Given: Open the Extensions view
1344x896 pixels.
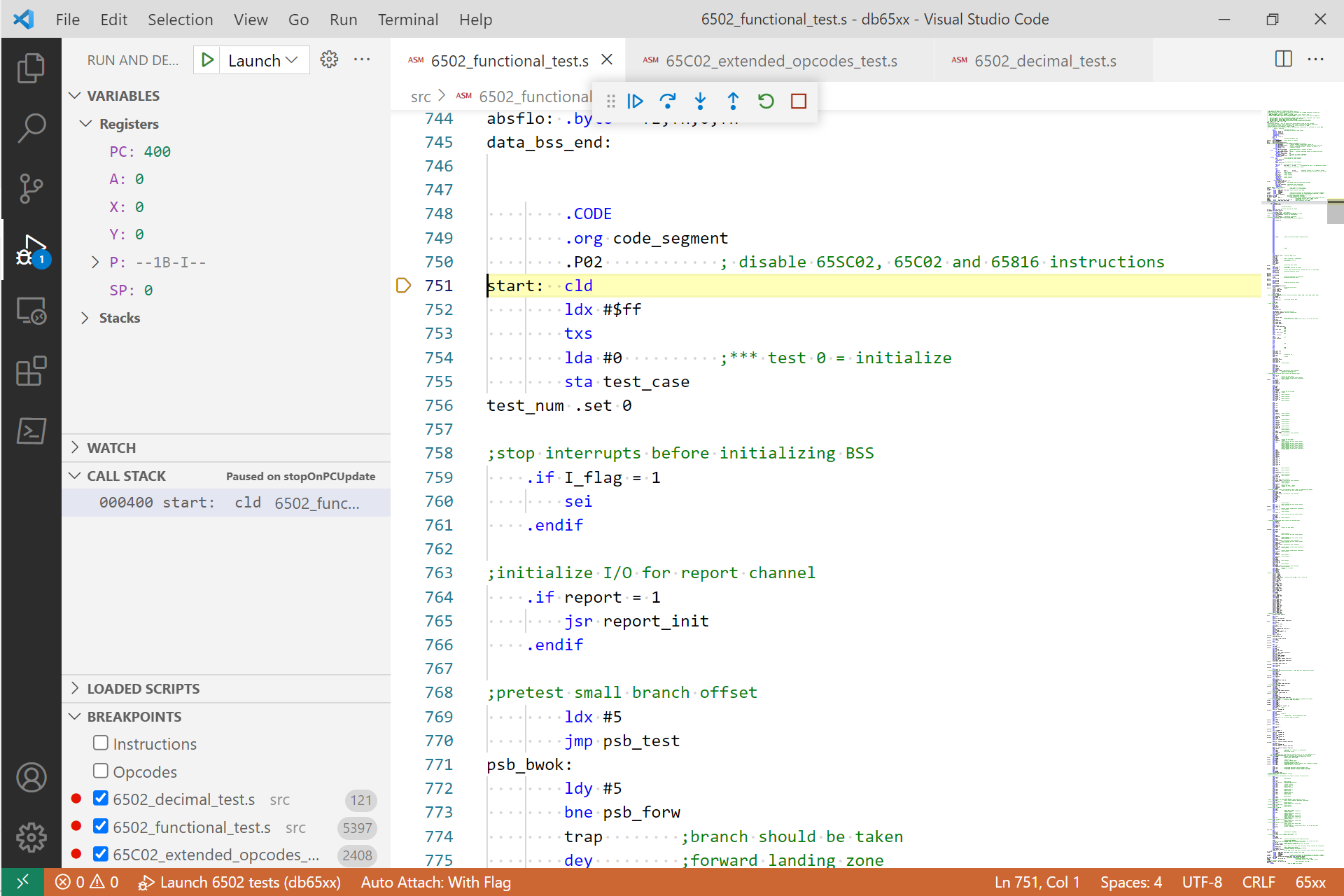Looking at the screenshot, I should pos(31,371).
